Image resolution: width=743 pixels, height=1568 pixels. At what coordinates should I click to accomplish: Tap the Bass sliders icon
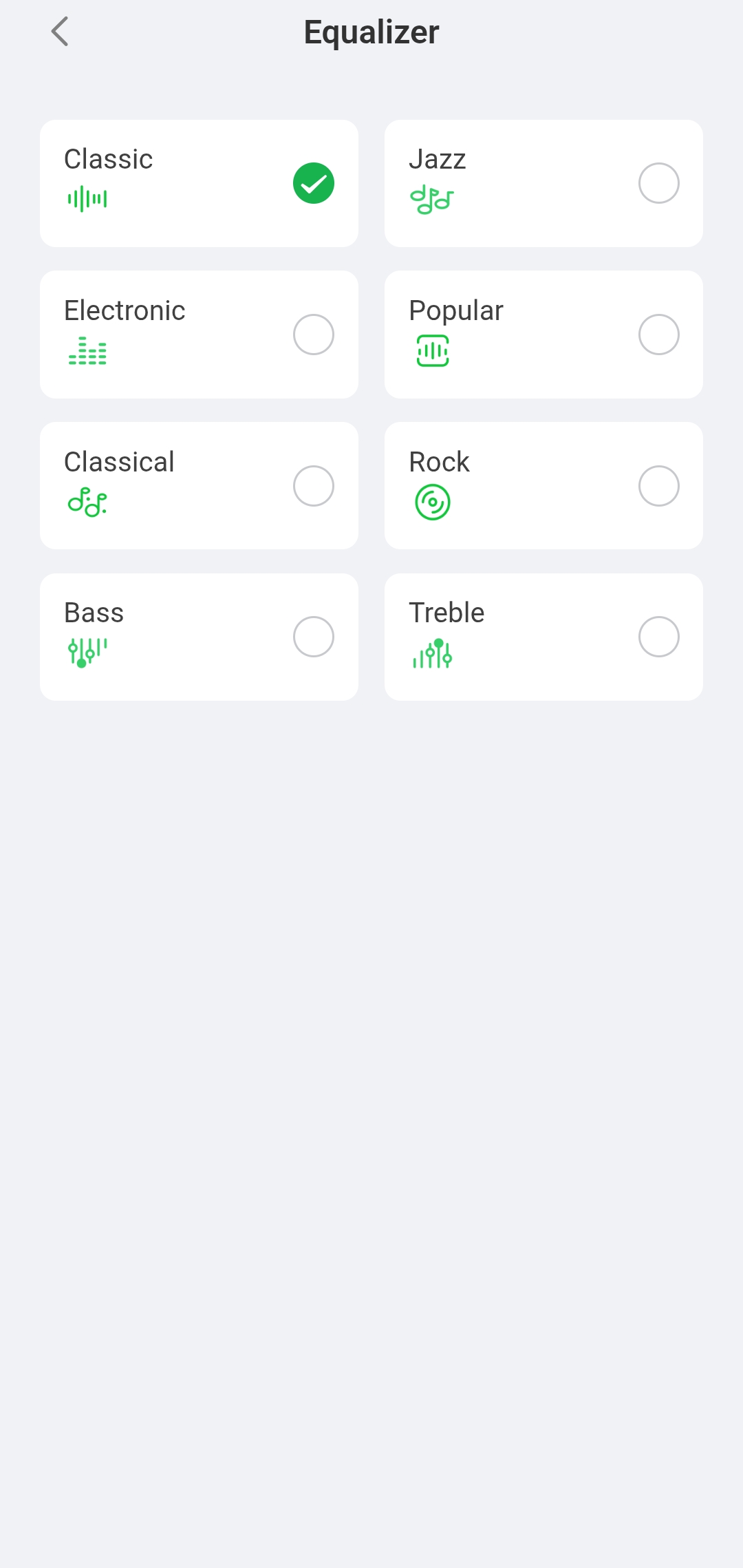click(87, 652)
